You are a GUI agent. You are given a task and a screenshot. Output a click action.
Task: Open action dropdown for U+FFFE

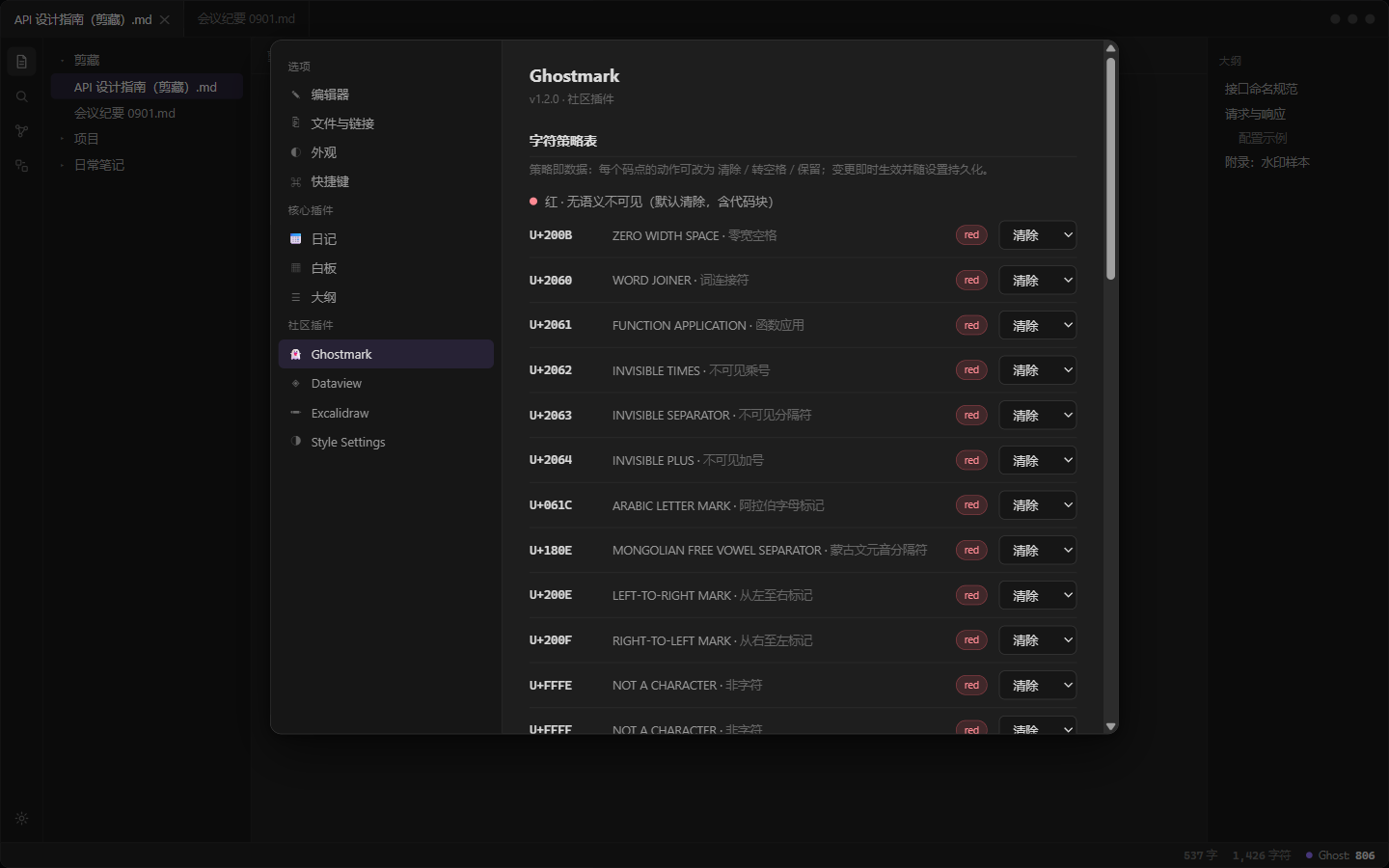point(1037,686)
